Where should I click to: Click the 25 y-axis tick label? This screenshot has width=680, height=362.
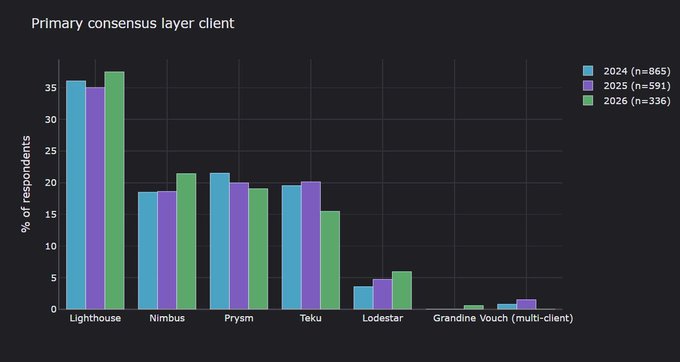[x=50, y=151]
